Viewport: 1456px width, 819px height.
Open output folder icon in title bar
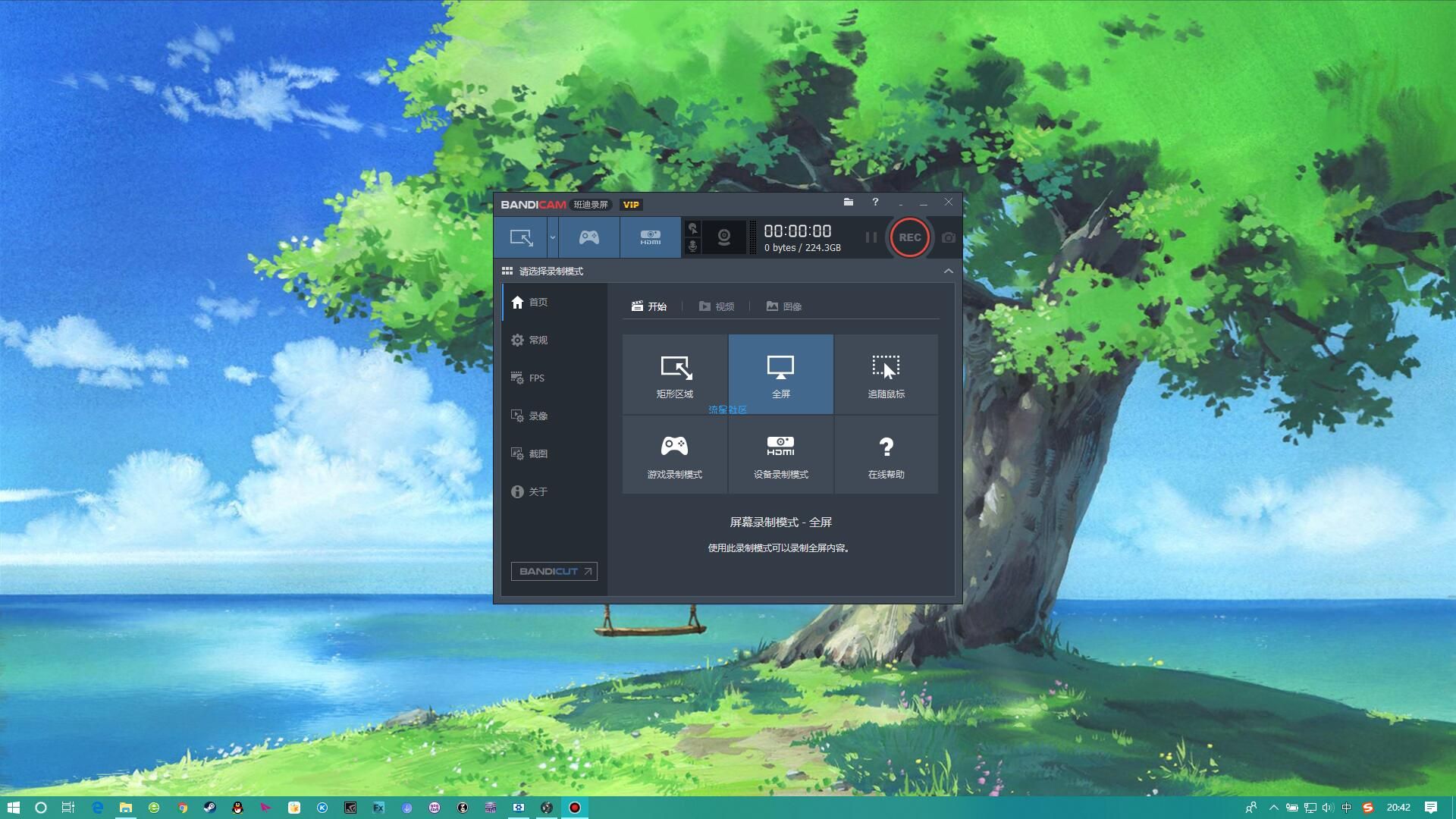pos(848,202)
